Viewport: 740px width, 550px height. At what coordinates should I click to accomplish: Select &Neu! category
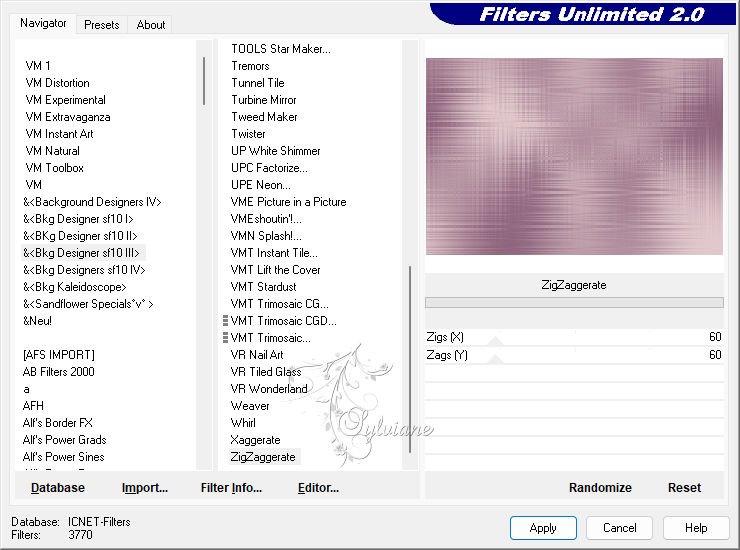pos(37,321)
